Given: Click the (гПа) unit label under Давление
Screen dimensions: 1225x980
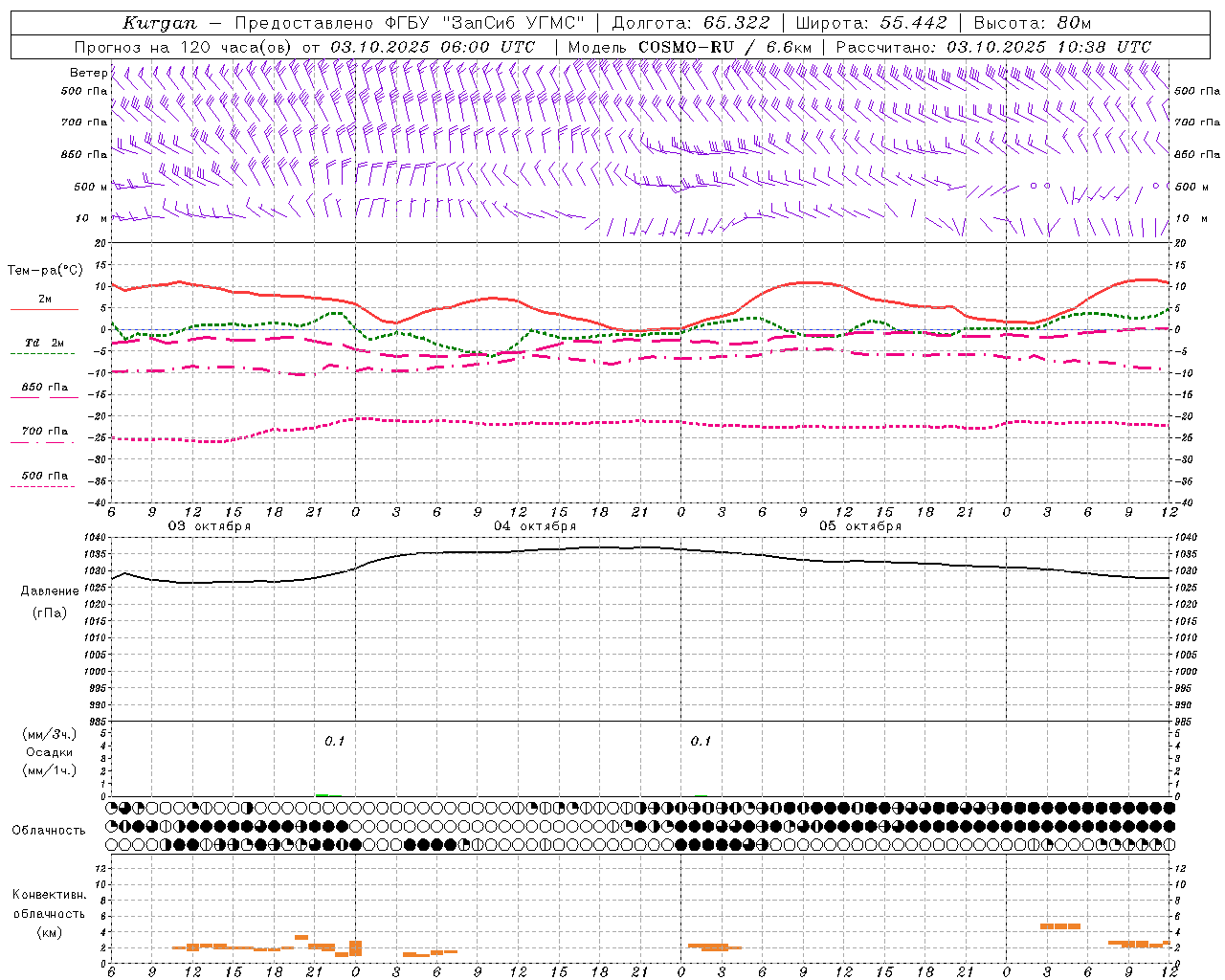Looking at the screenshot, I should click(50, 613).
